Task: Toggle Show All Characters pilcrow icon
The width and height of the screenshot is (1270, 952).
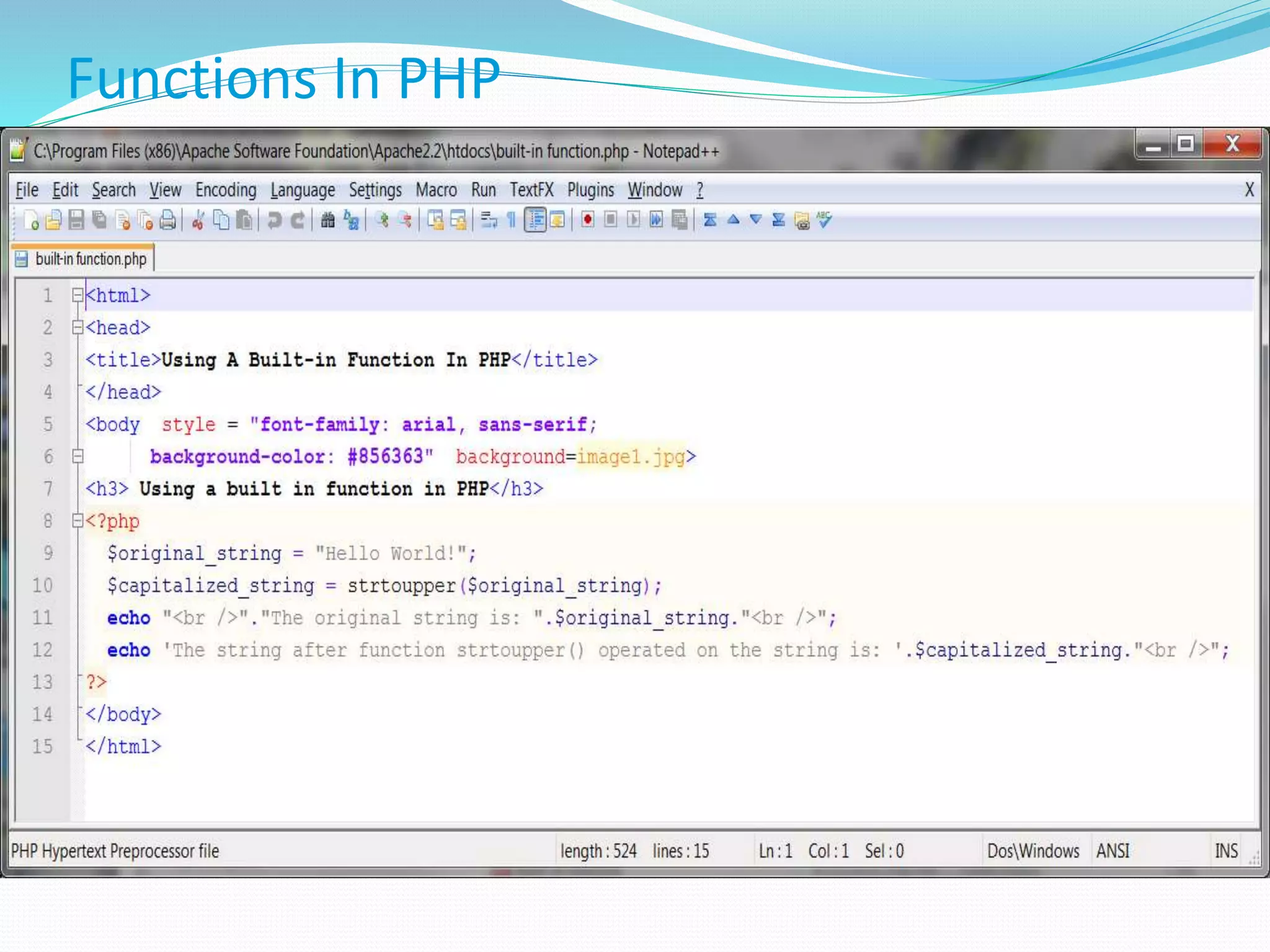Action: coord(512,220)
